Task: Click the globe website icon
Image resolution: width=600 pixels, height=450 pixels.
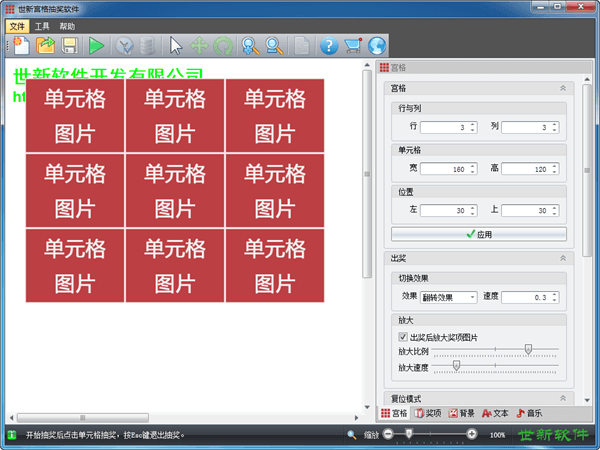Action: tap(376, 45)
